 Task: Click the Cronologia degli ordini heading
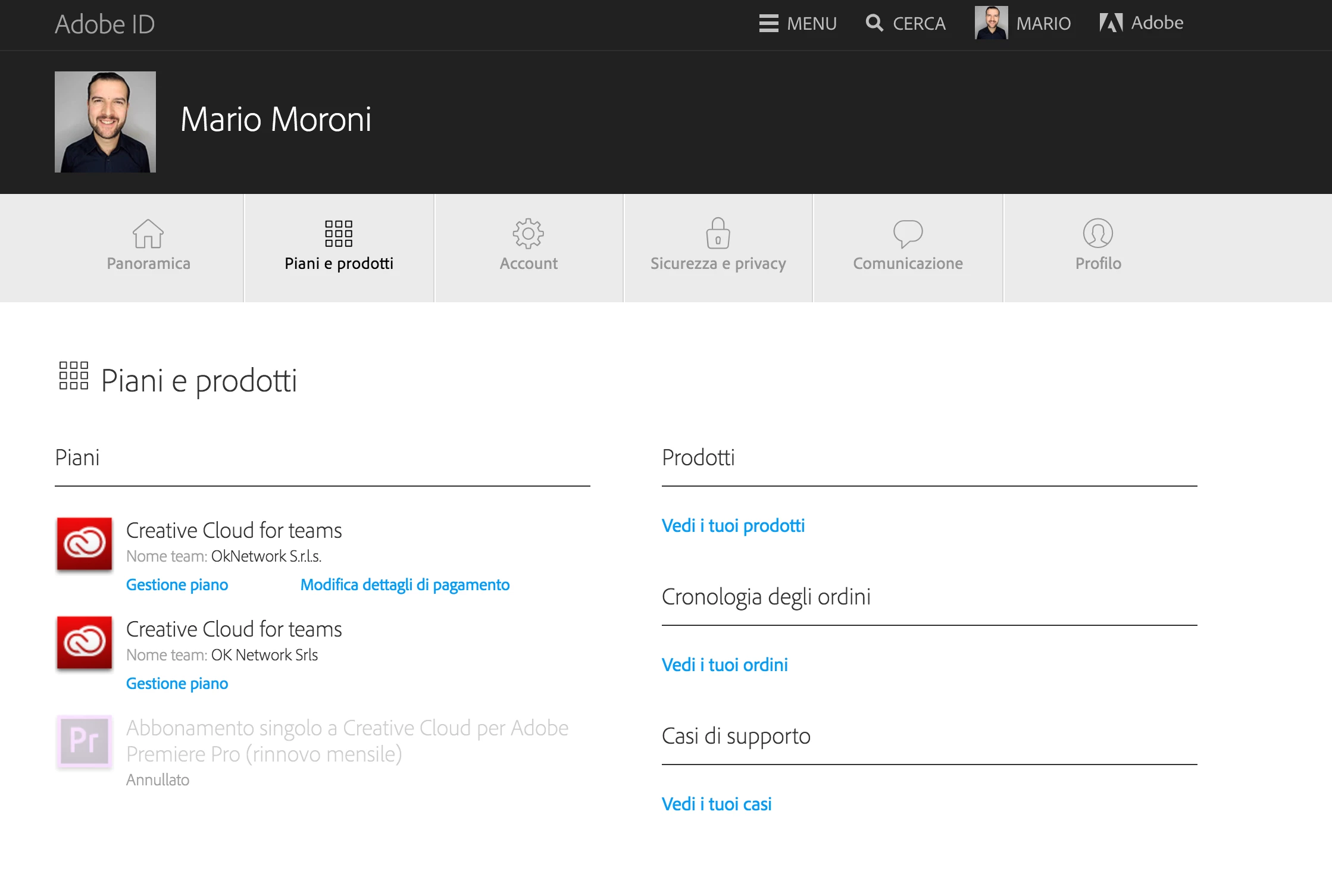(x=766, y=597)
